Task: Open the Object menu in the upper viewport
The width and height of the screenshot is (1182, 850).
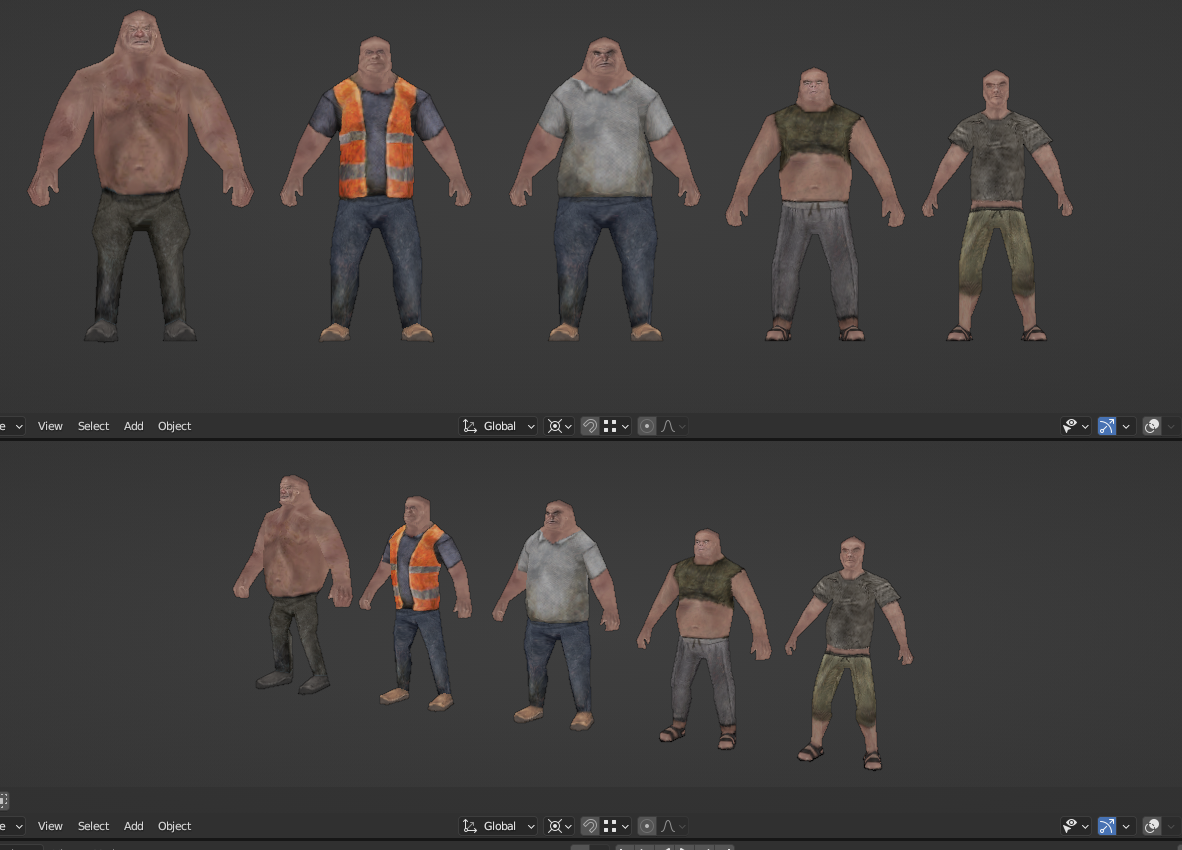Action: [x=174, y=426]
